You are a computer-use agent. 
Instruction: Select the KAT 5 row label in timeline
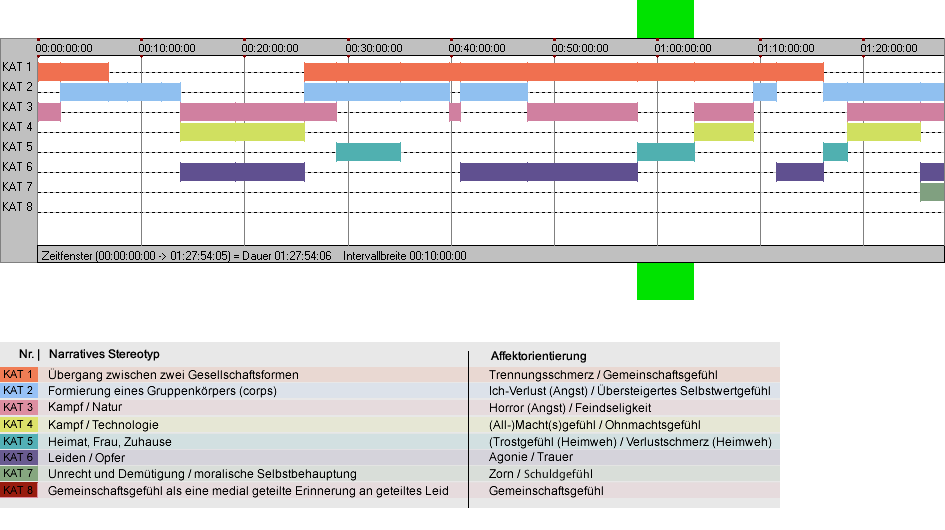click(17, 147)
